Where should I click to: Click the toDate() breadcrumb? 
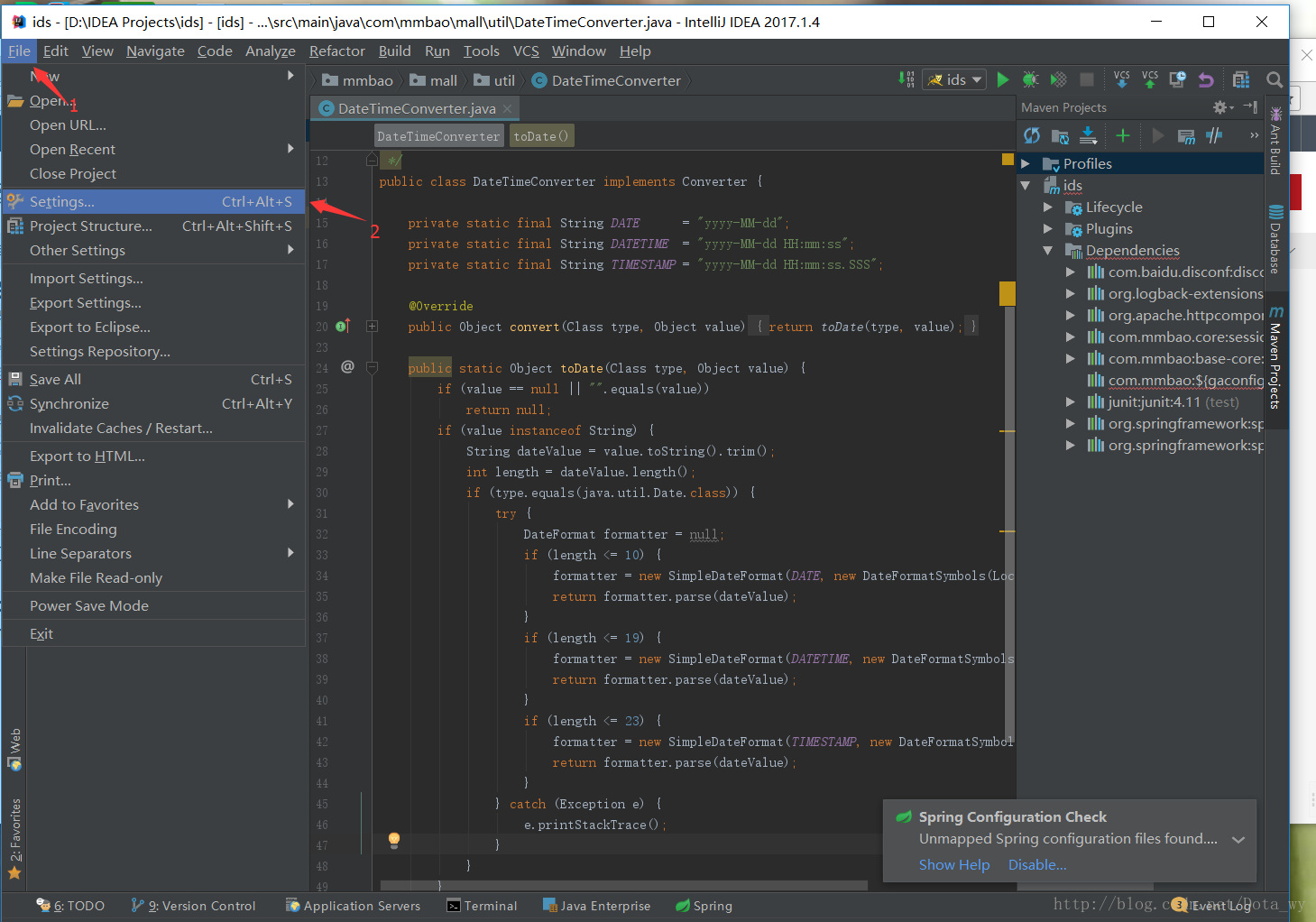(x=541, y=136)
